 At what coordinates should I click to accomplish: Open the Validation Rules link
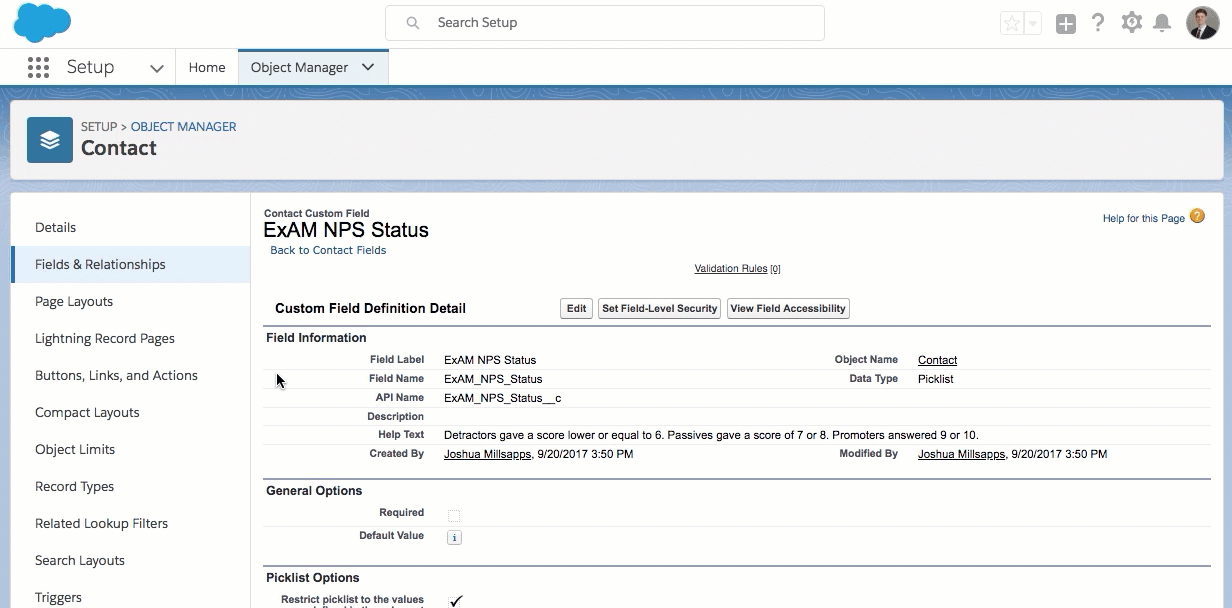pyautogui.click(x=731, y=268)
